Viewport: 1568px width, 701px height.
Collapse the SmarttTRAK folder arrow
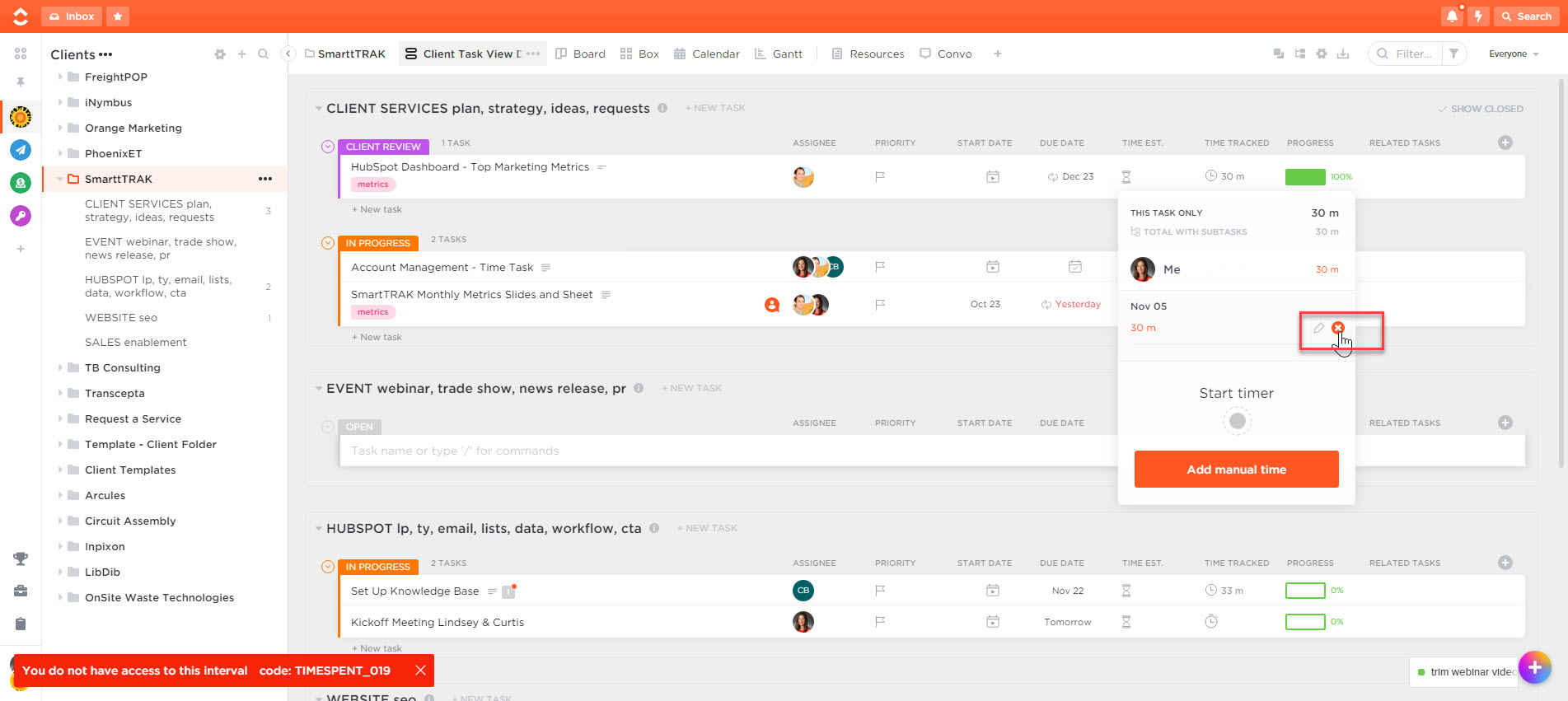click(60, 179)
